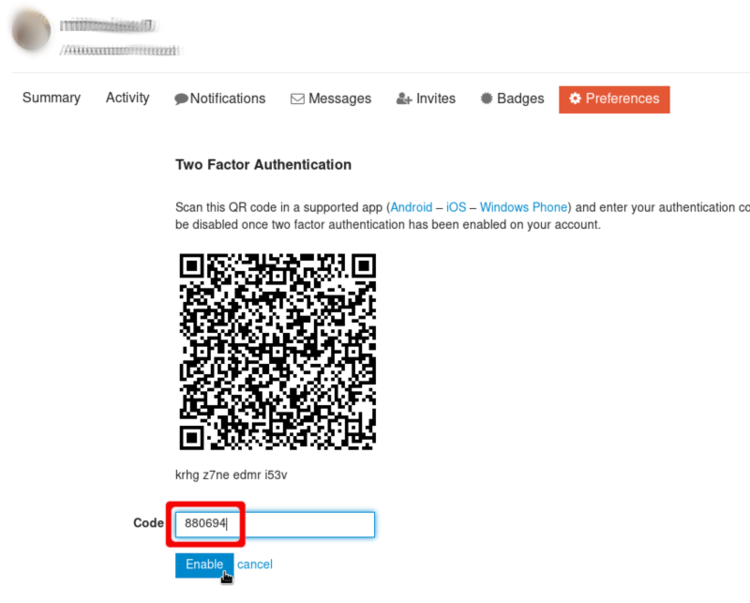Go to the Notifications tab label
The width and height of the screenshot is (750, 603).
point(228,99)
